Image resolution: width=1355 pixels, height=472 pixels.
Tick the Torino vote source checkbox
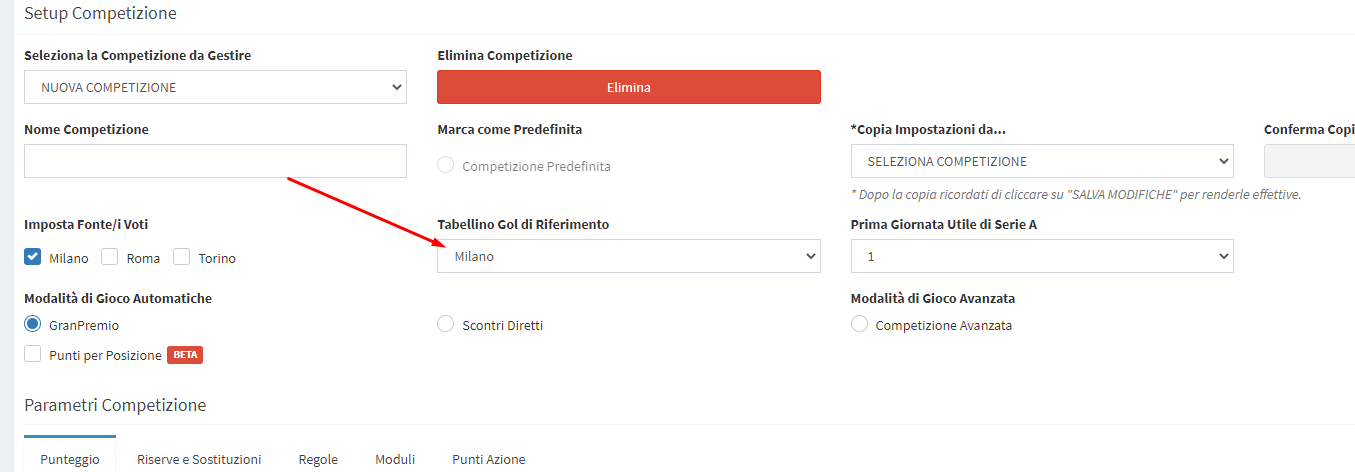[182, 257]
